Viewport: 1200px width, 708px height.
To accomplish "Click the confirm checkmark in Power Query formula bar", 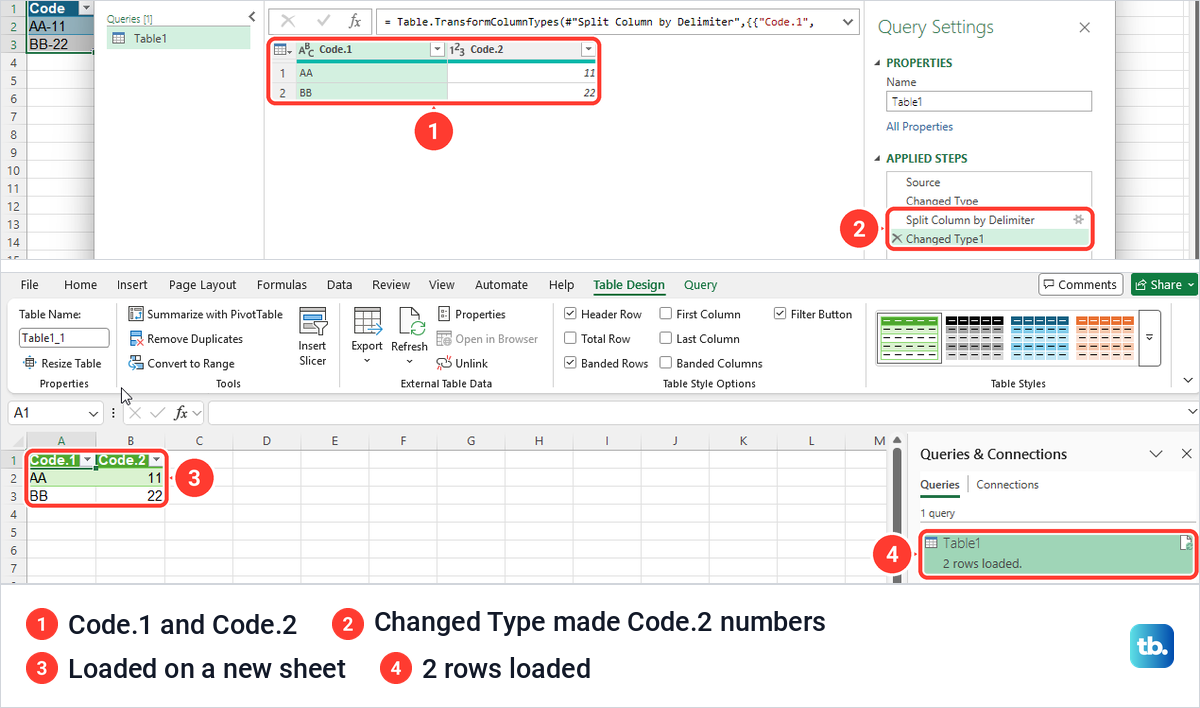I will (323, 21).
